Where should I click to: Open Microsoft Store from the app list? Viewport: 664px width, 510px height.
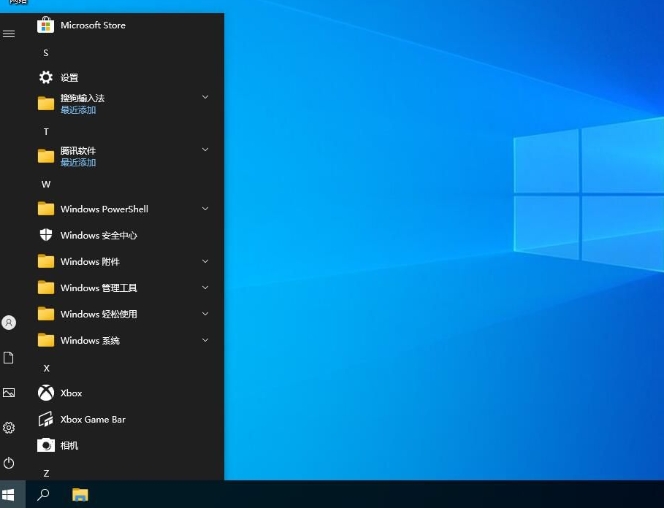[x=92, y=25]
